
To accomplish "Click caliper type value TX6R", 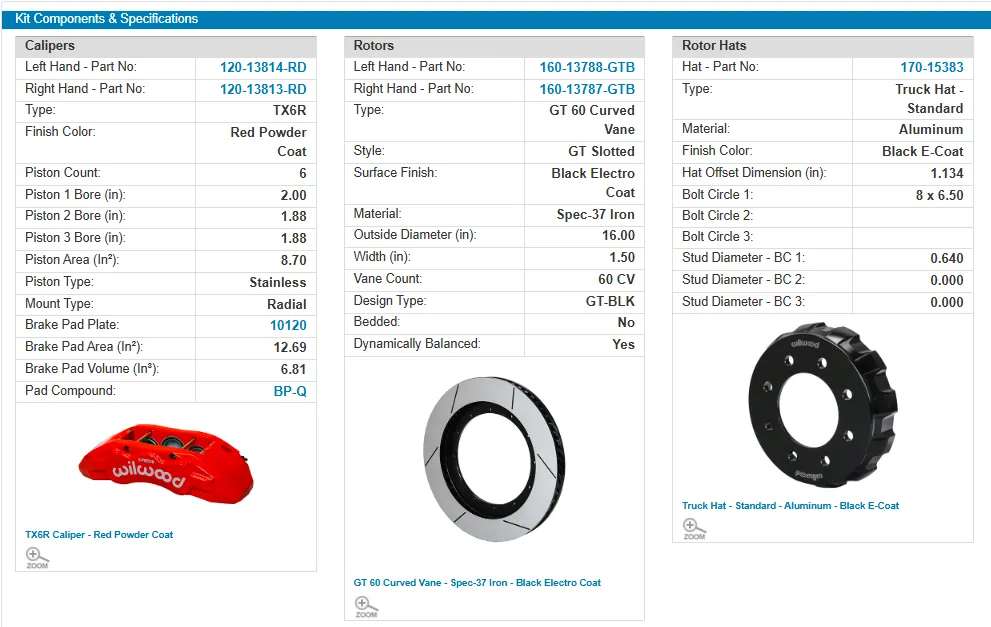I will (289, 111).
